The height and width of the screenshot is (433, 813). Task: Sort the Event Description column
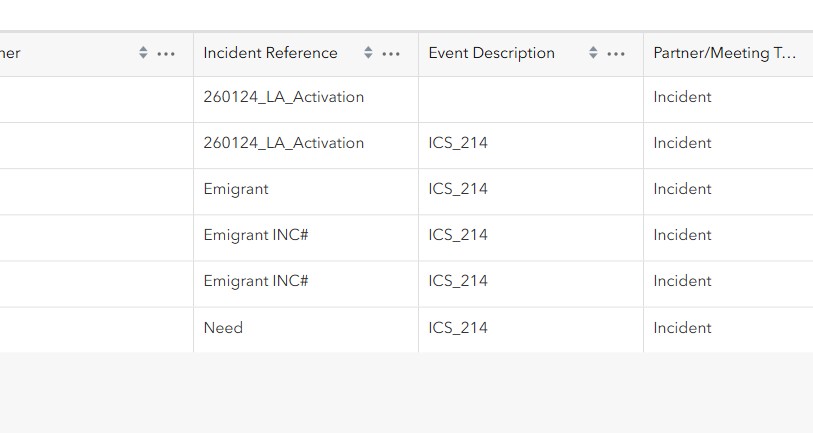(x=593, y=52)
